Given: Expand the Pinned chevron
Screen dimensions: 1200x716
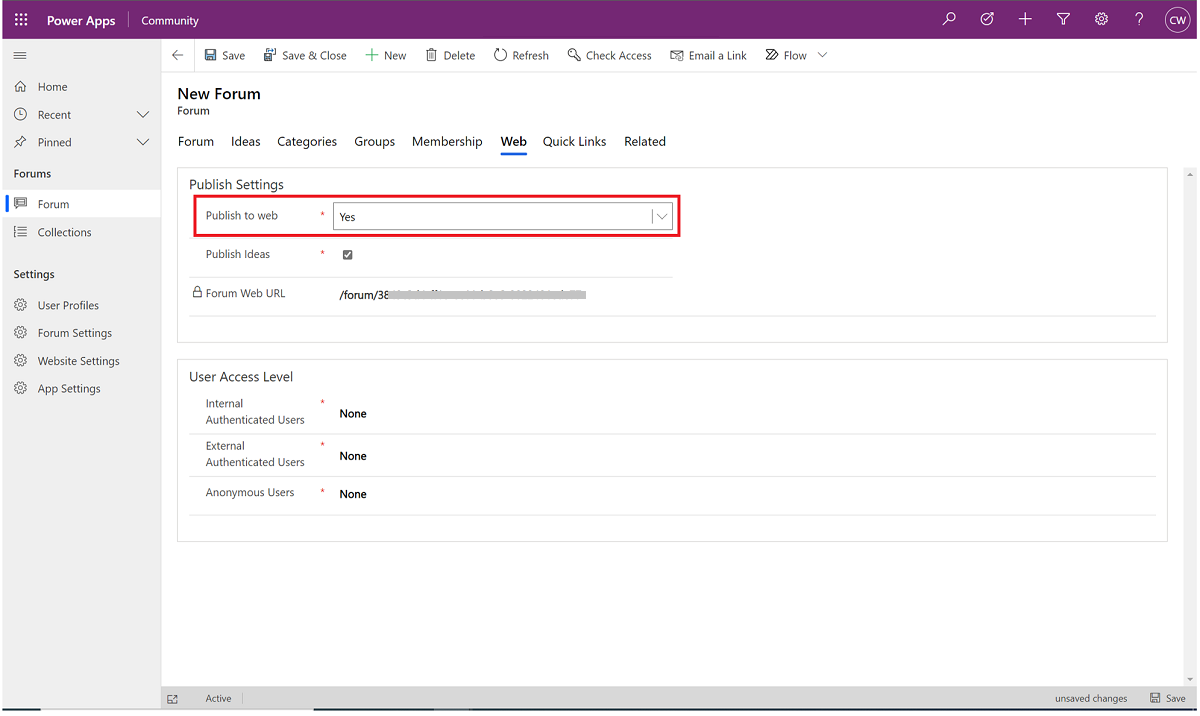Looking at the screenshot, I should 143,142.
